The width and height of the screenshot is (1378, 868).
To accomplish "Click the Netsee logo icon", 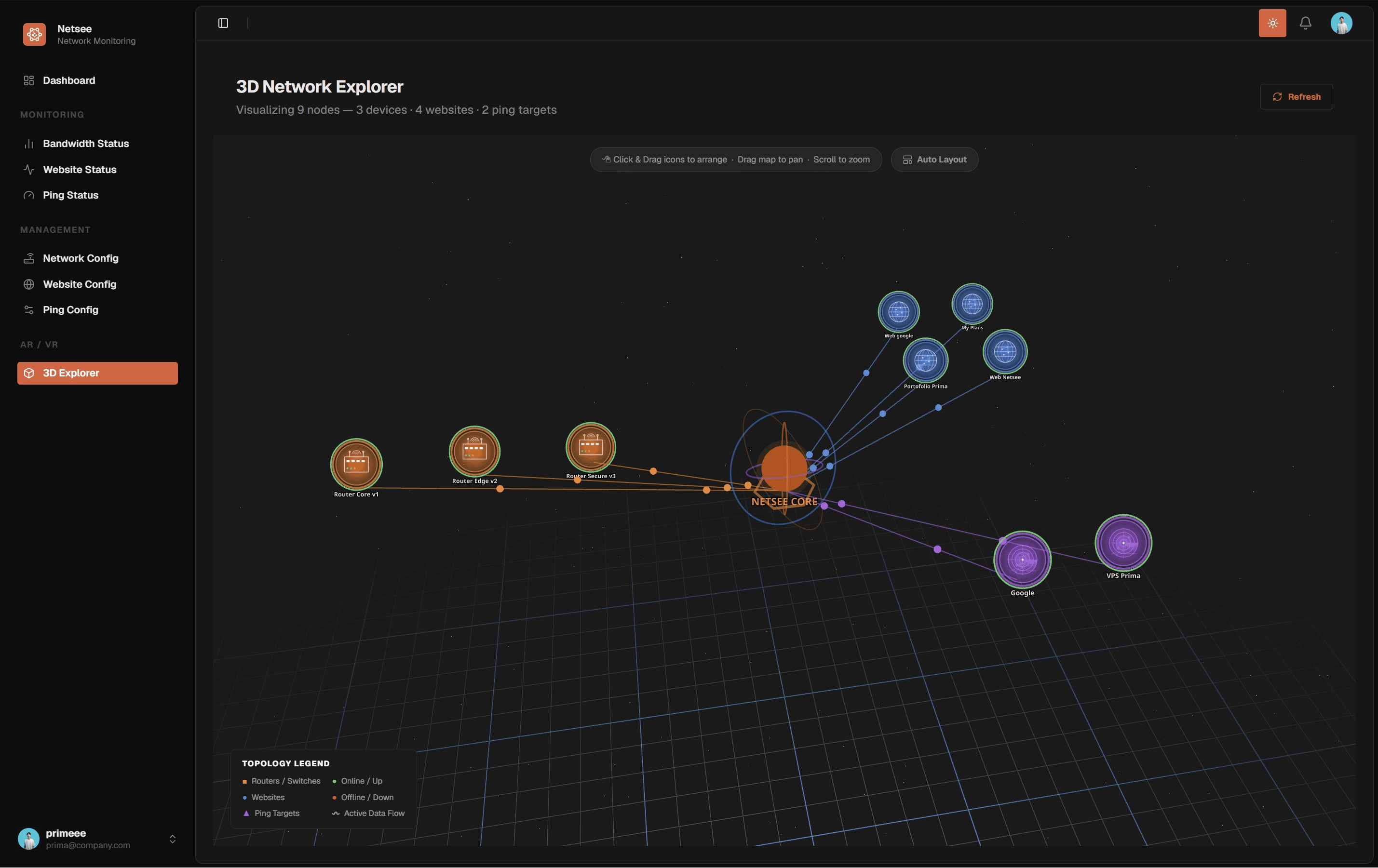I will tap(34, 34).
